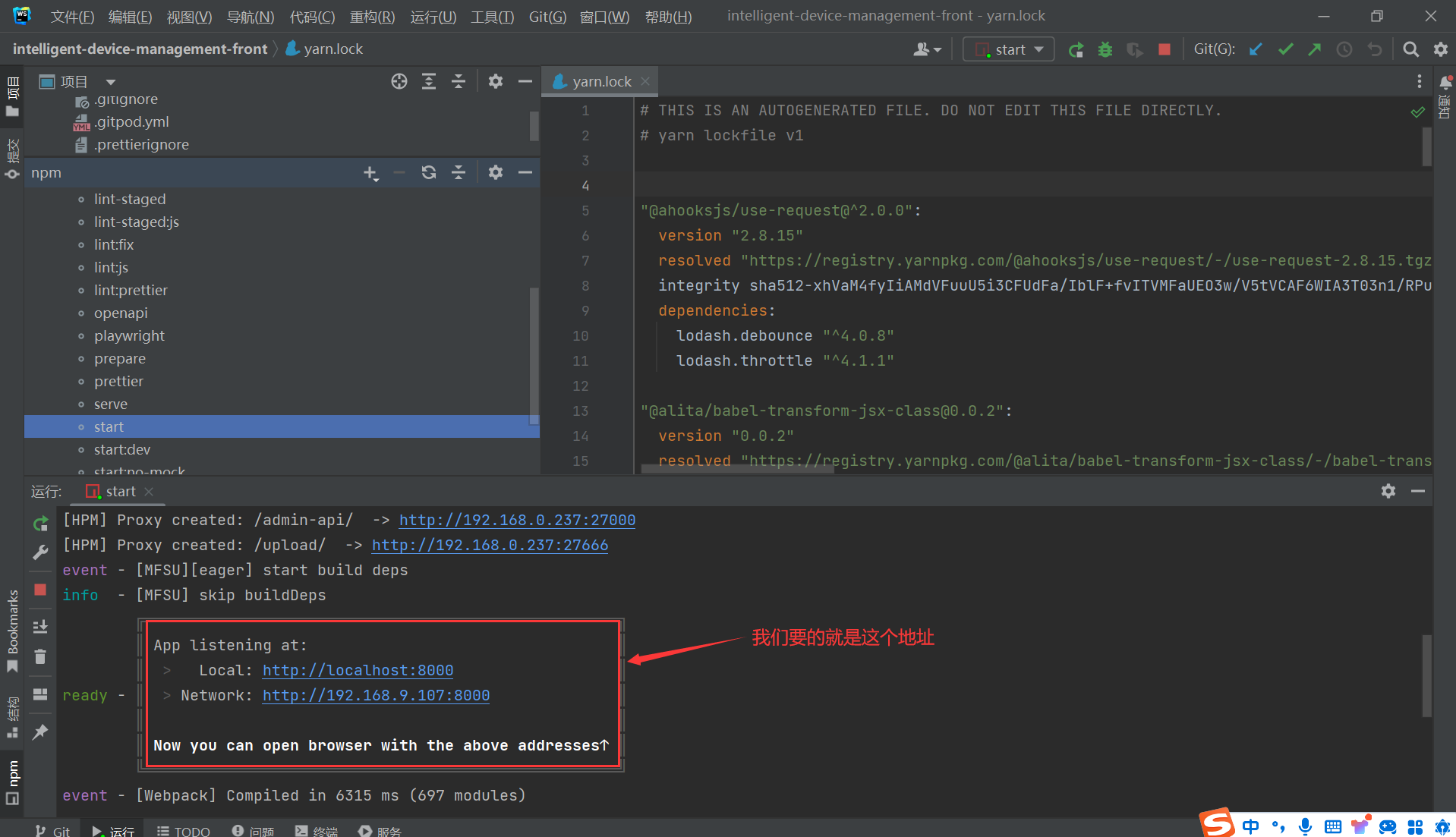The width and height of the screenshot is (1456, 837).
Task: Click Git push arrow icon
Action: 1315,49
